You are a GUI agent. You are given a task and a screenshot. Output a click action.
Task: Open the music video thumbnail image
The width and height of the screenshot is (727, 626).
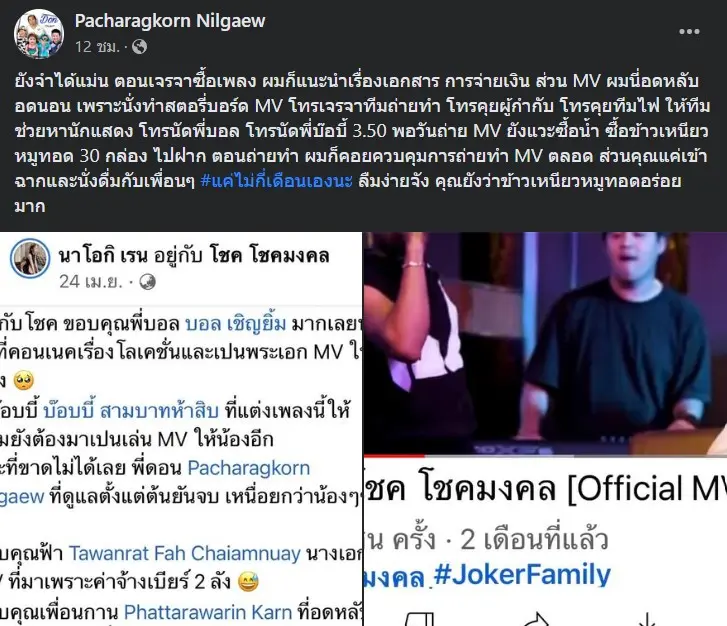545,344
